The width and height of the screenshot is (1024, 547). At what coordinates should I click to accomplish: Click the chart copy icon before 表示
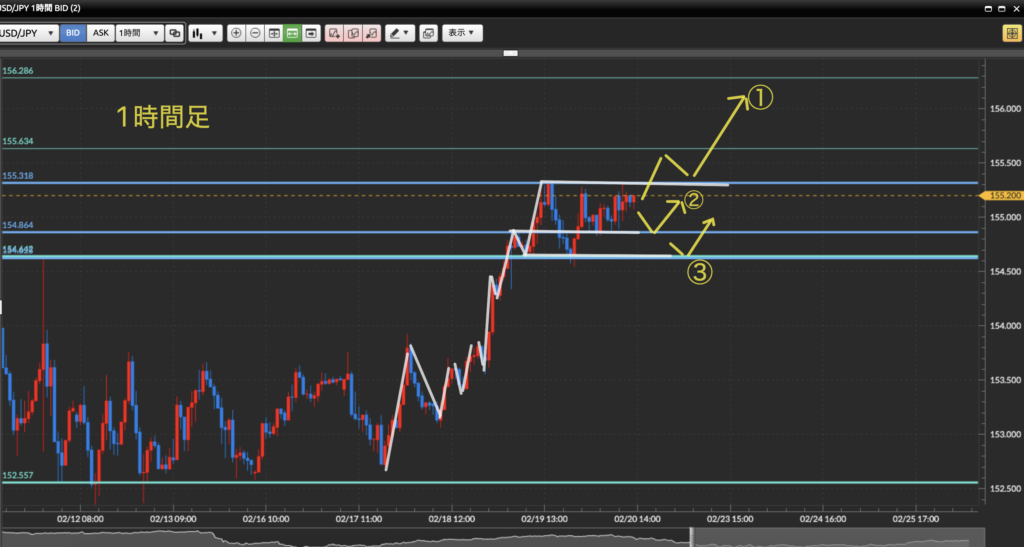429,33
